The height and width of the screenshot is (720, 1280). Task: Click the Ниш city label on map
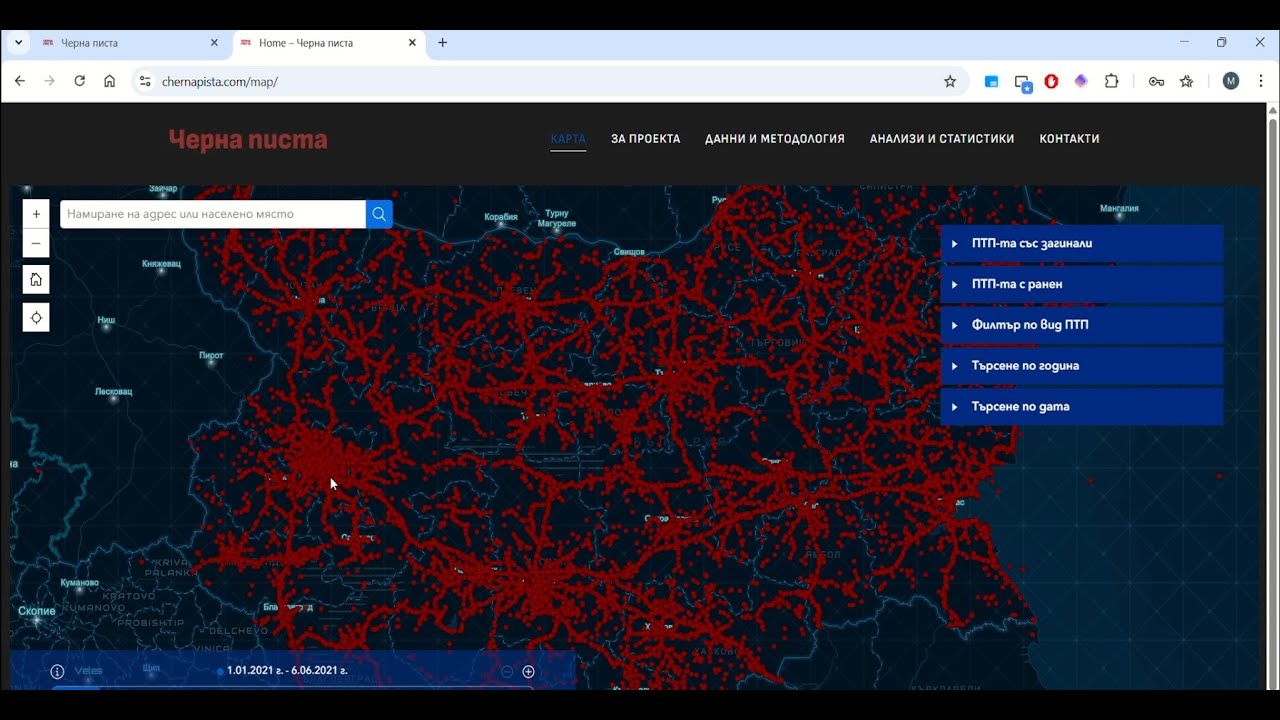(x=106, y=320)
